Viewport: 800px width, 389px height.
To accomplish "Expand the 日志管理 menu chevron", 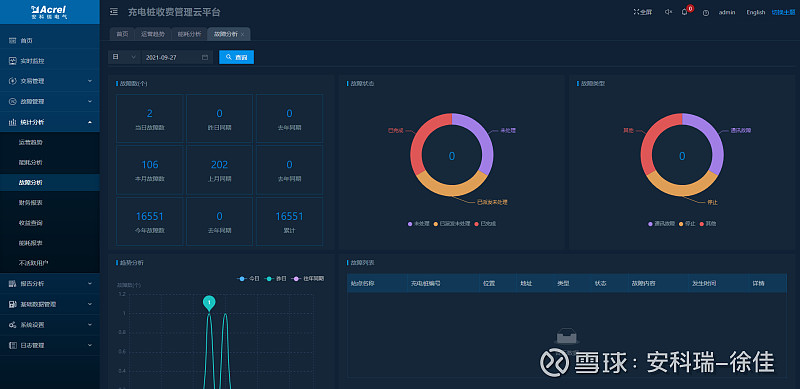I will [90, 345].
